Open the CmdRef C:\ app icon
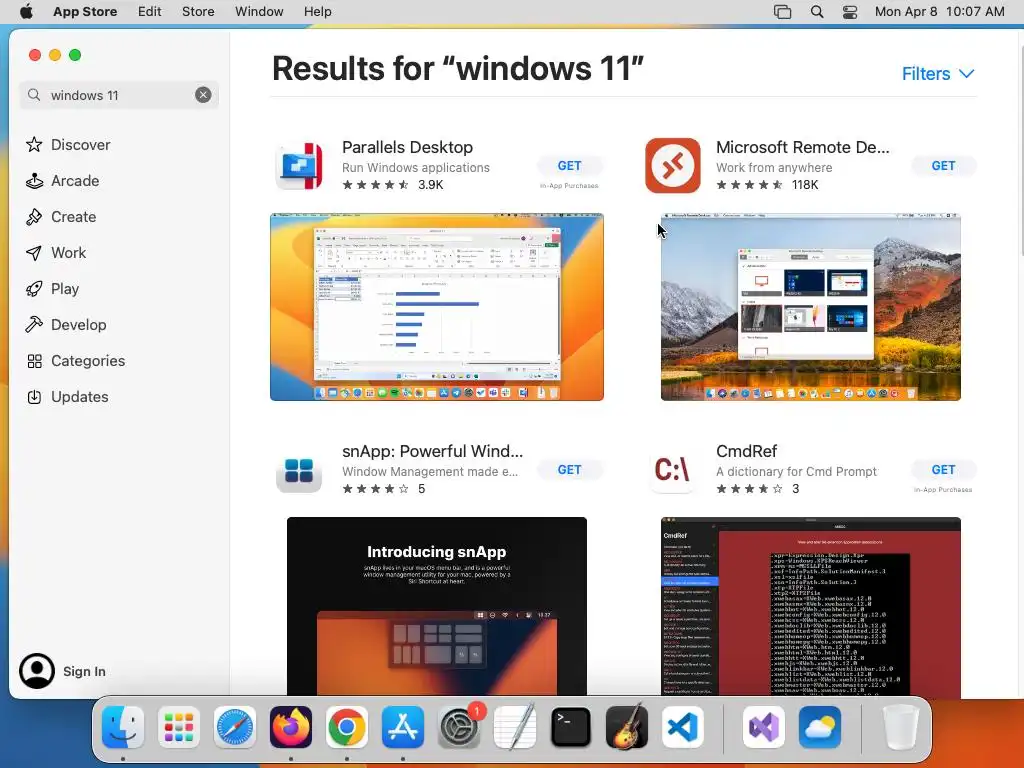 [x=673, y=470]
